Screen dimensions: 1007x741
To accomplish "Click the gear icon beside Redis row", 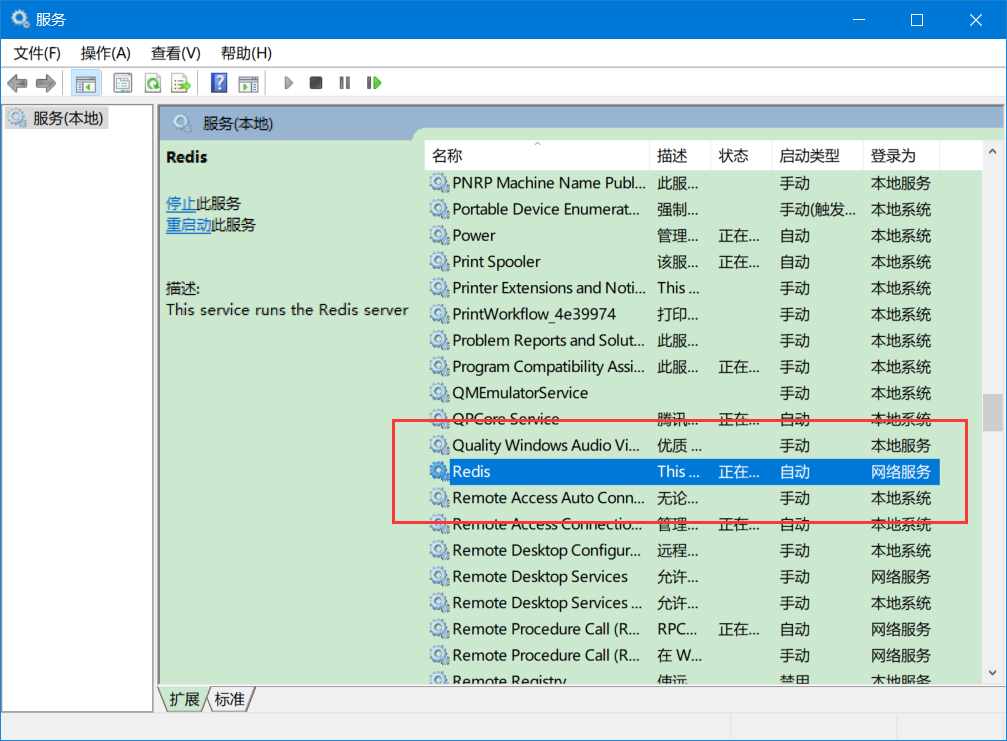I will point(439,471).
